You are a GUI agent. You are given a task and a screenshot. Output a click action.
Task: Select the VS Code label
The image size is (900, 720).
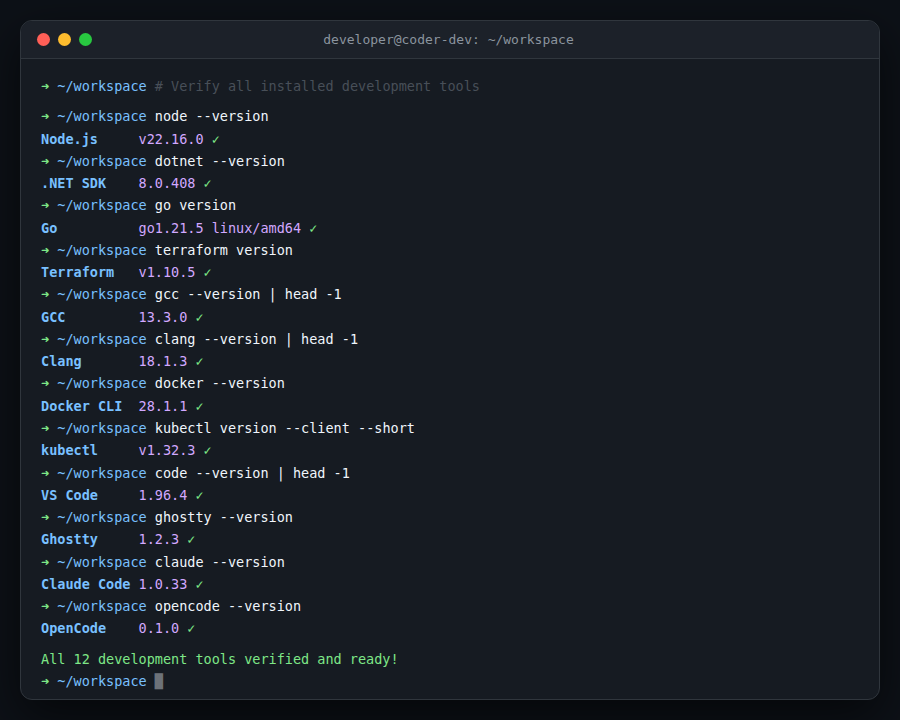69,496
